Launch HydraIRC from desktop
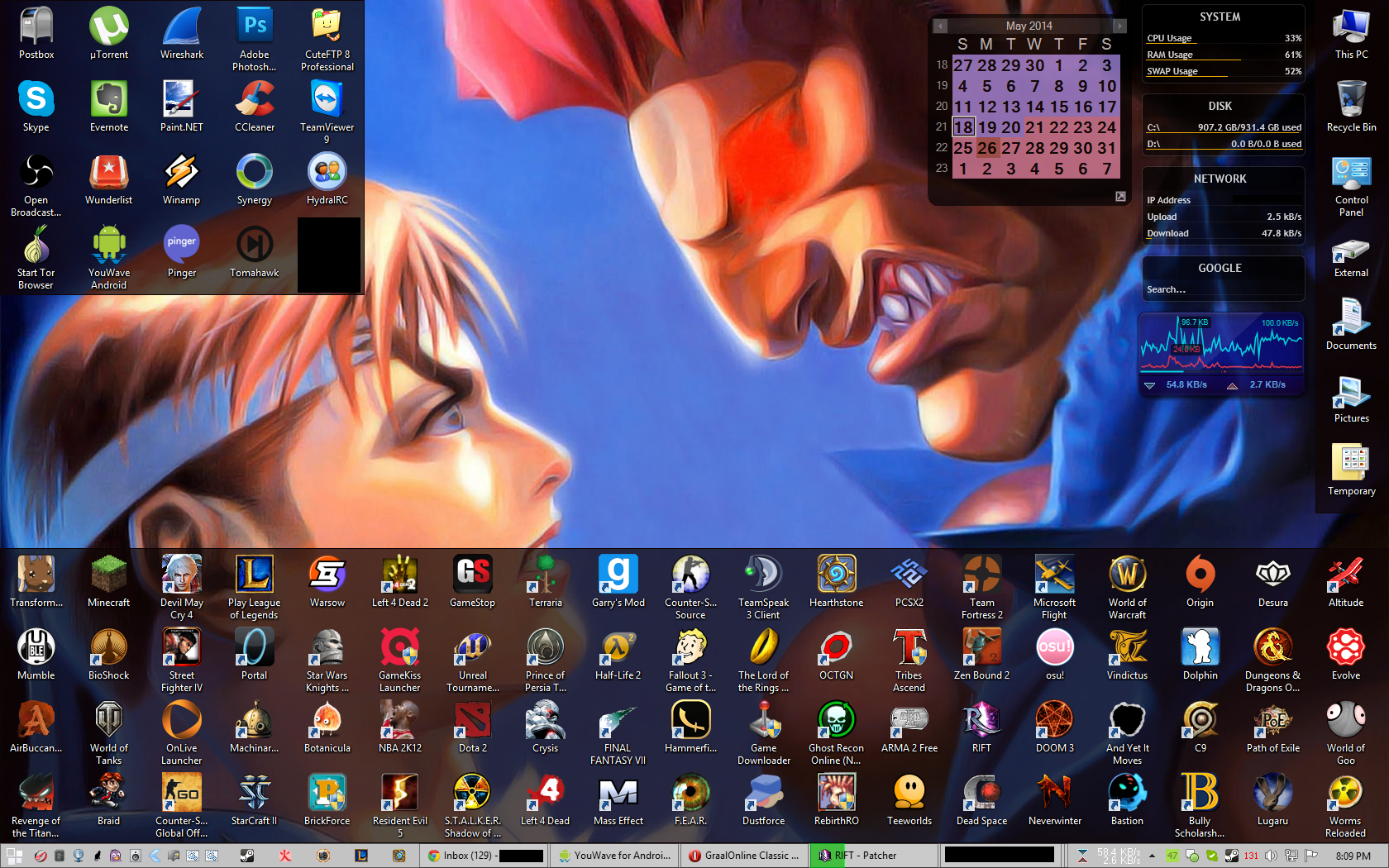The image size is (1389, 868). pos(327,179)
